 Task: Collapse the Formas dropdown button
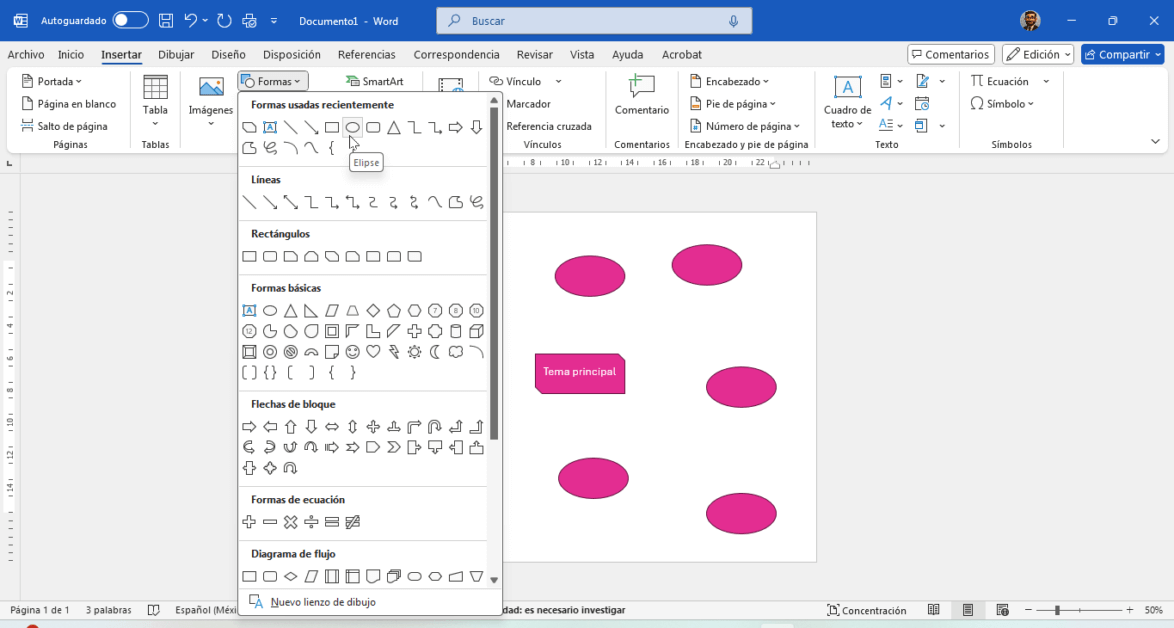273,81
